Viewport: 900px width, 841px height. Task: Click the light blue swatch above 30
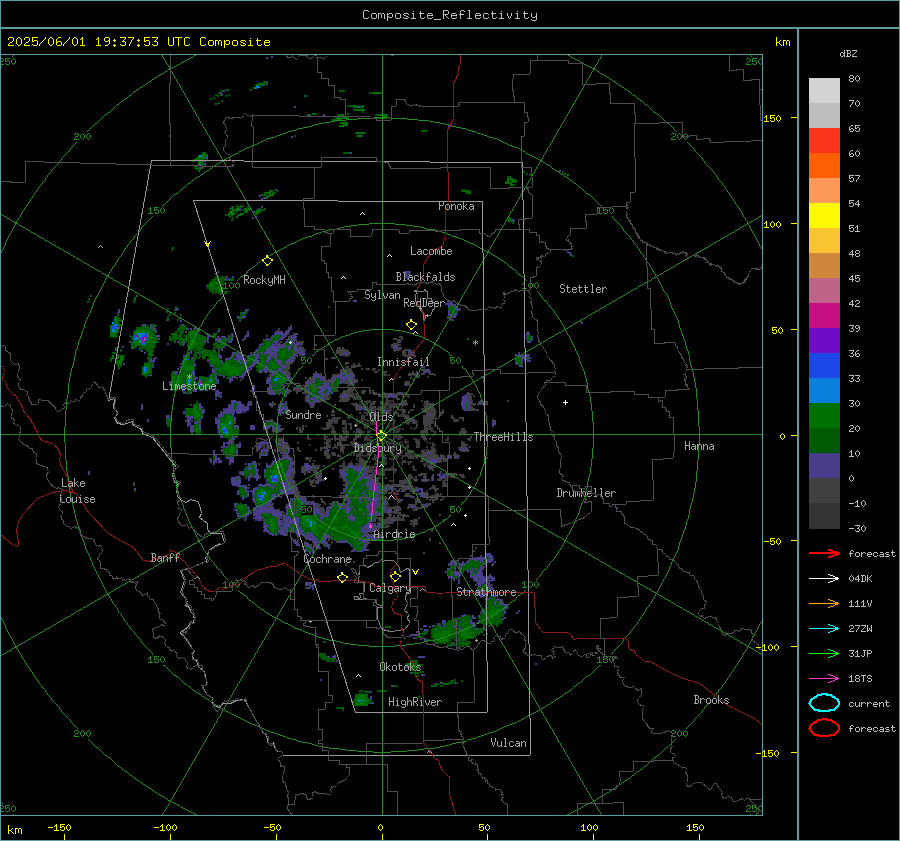pos(824,391)
